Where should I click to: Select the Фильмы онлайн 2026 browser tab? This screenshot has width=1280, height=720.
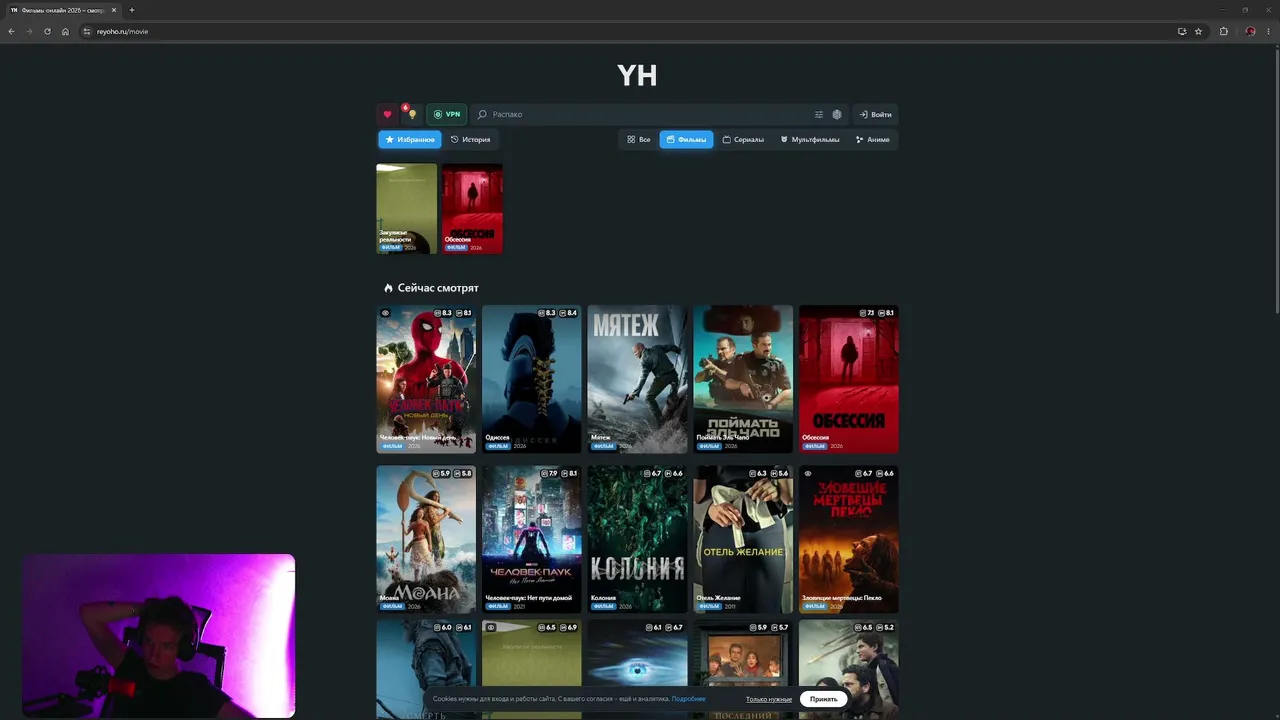(62, 10)
